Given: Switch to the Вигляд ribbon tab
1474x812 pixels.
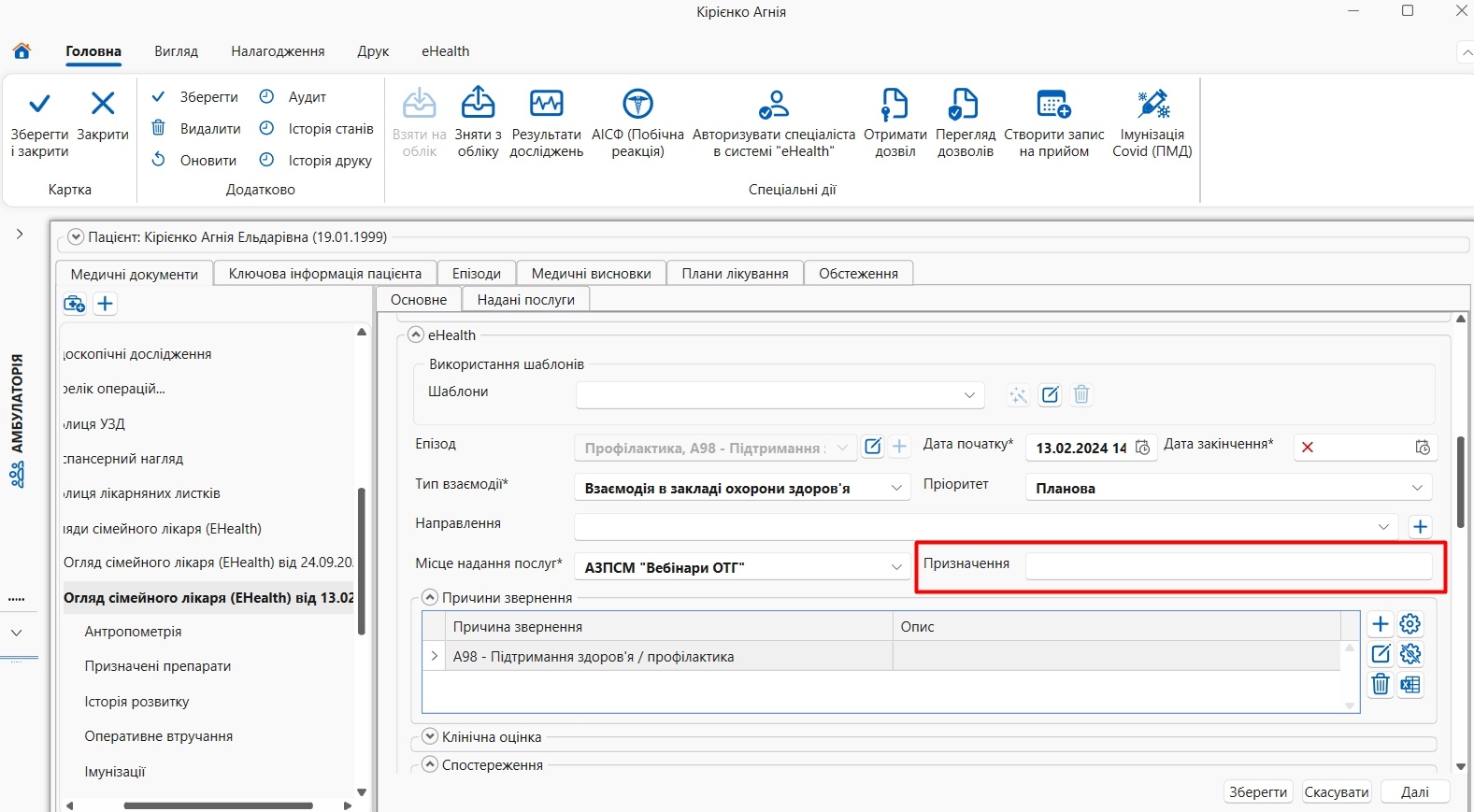Looking at the screenshot, I should pyautogui.click(x=177, y=51).
